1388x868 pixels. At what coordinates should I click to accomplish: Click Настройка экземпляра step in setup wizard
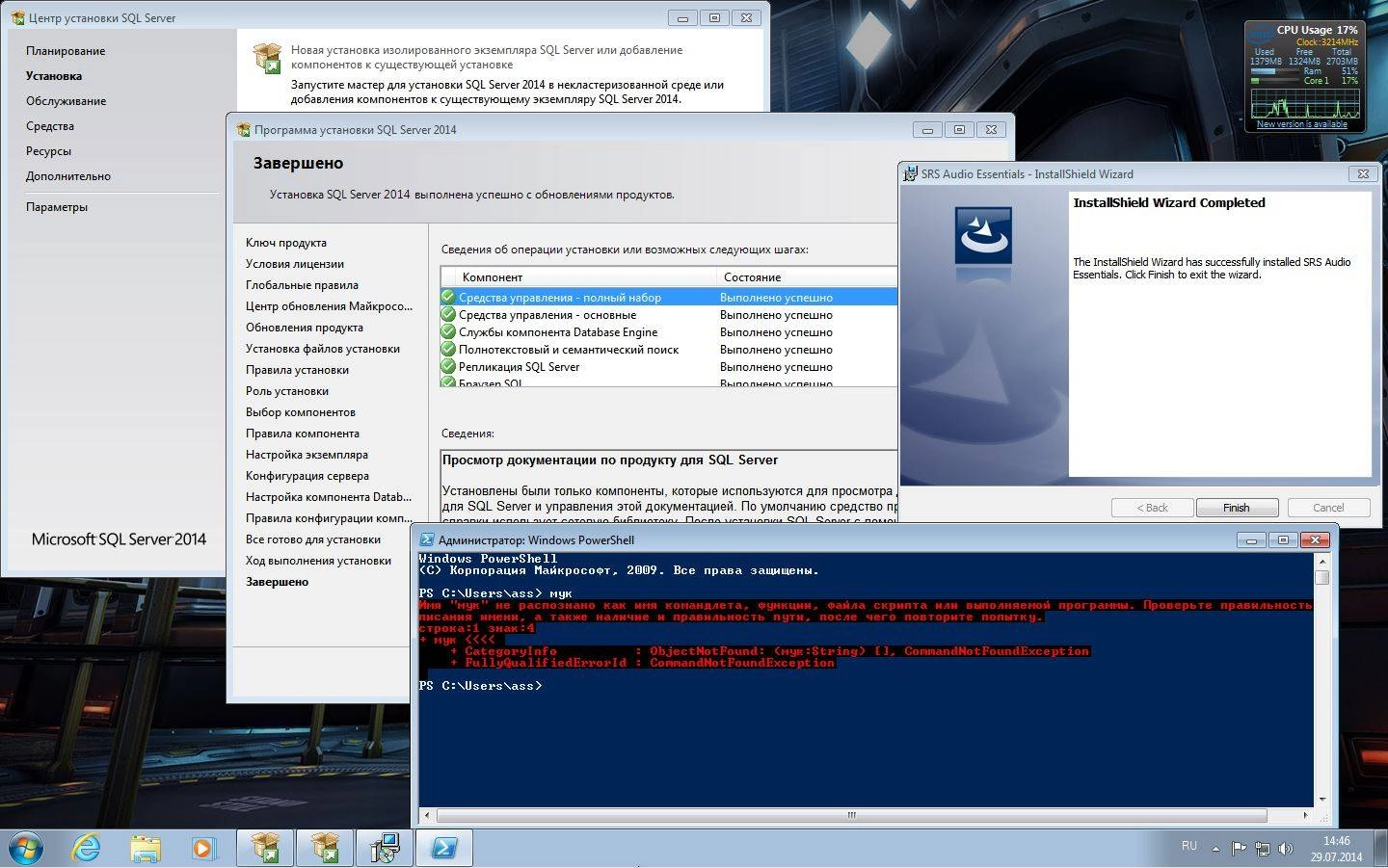click(x=307, y=455)
